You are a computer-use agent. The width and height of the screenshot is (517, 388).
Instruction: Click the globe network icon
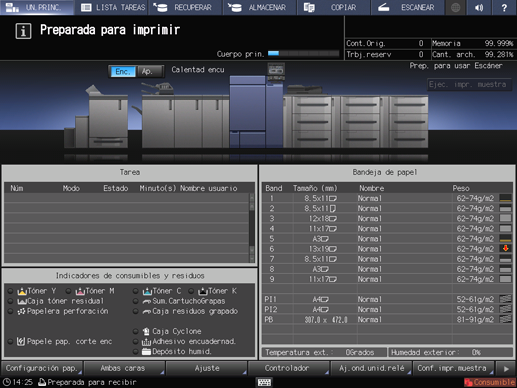(x=456, y=7)
